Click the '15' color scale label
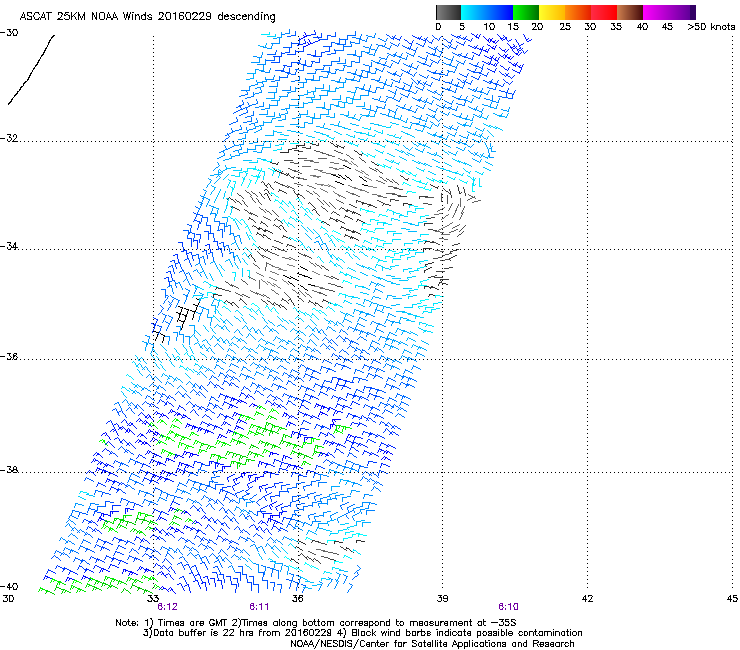The width and height of the screenshot is (740, 650). 513,27
